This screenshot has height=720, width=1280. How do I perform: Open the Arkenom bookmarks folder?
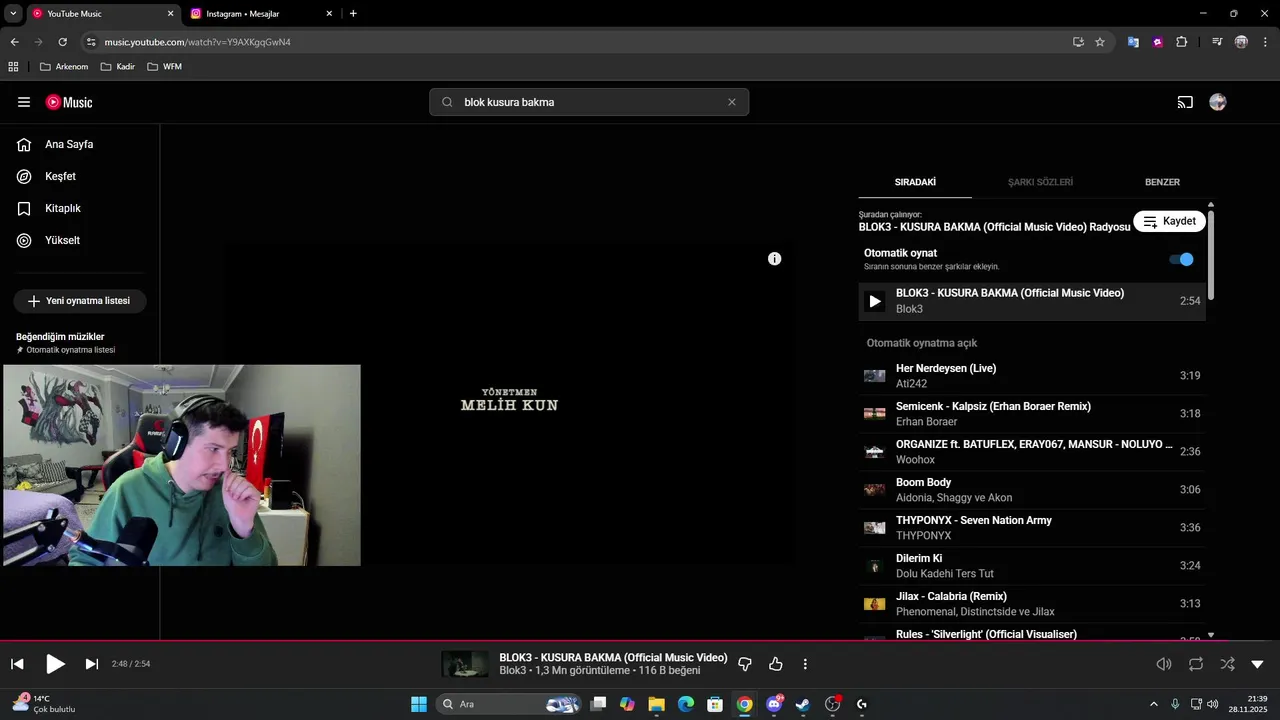pyautogui.click(x=64, y=67)
